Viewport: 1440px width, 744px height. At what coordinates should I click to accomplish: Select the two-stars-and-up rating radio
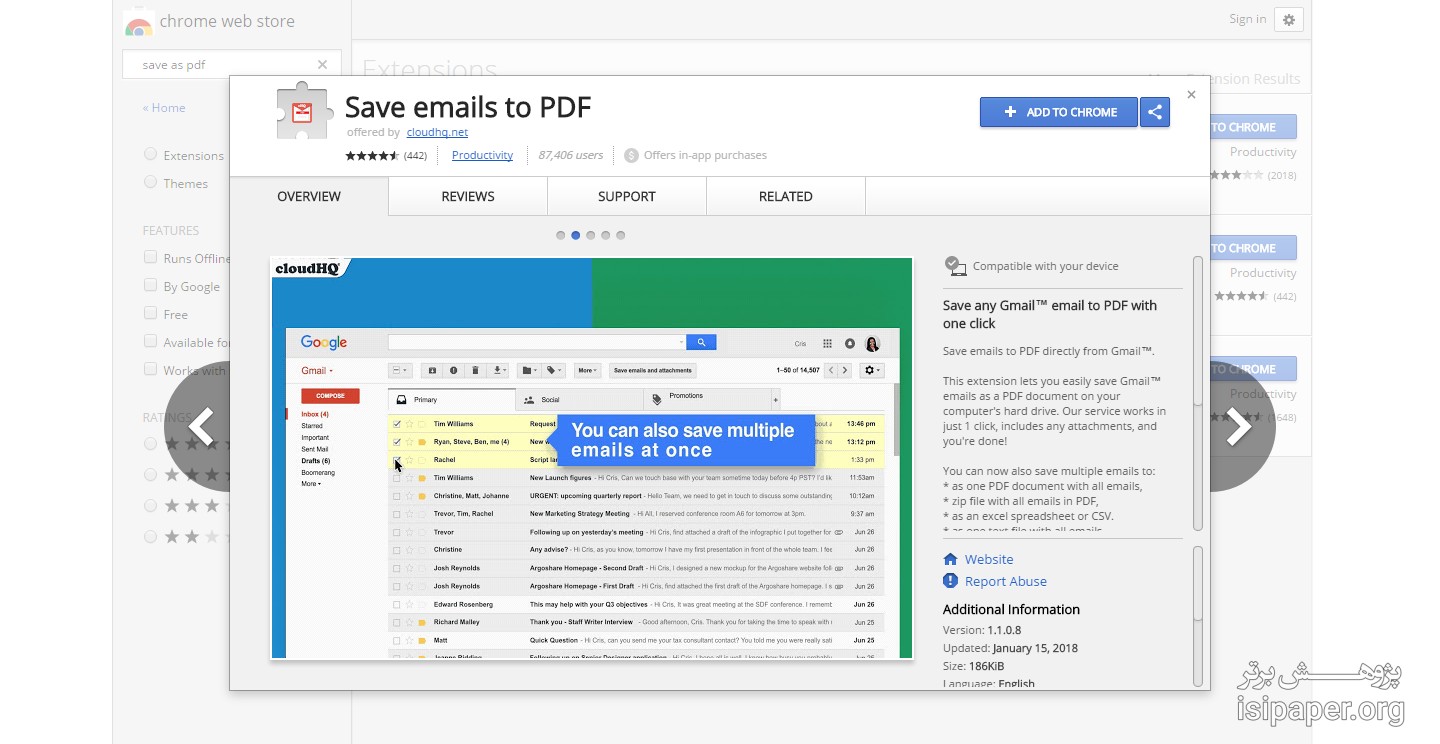(x=150, y=536)
